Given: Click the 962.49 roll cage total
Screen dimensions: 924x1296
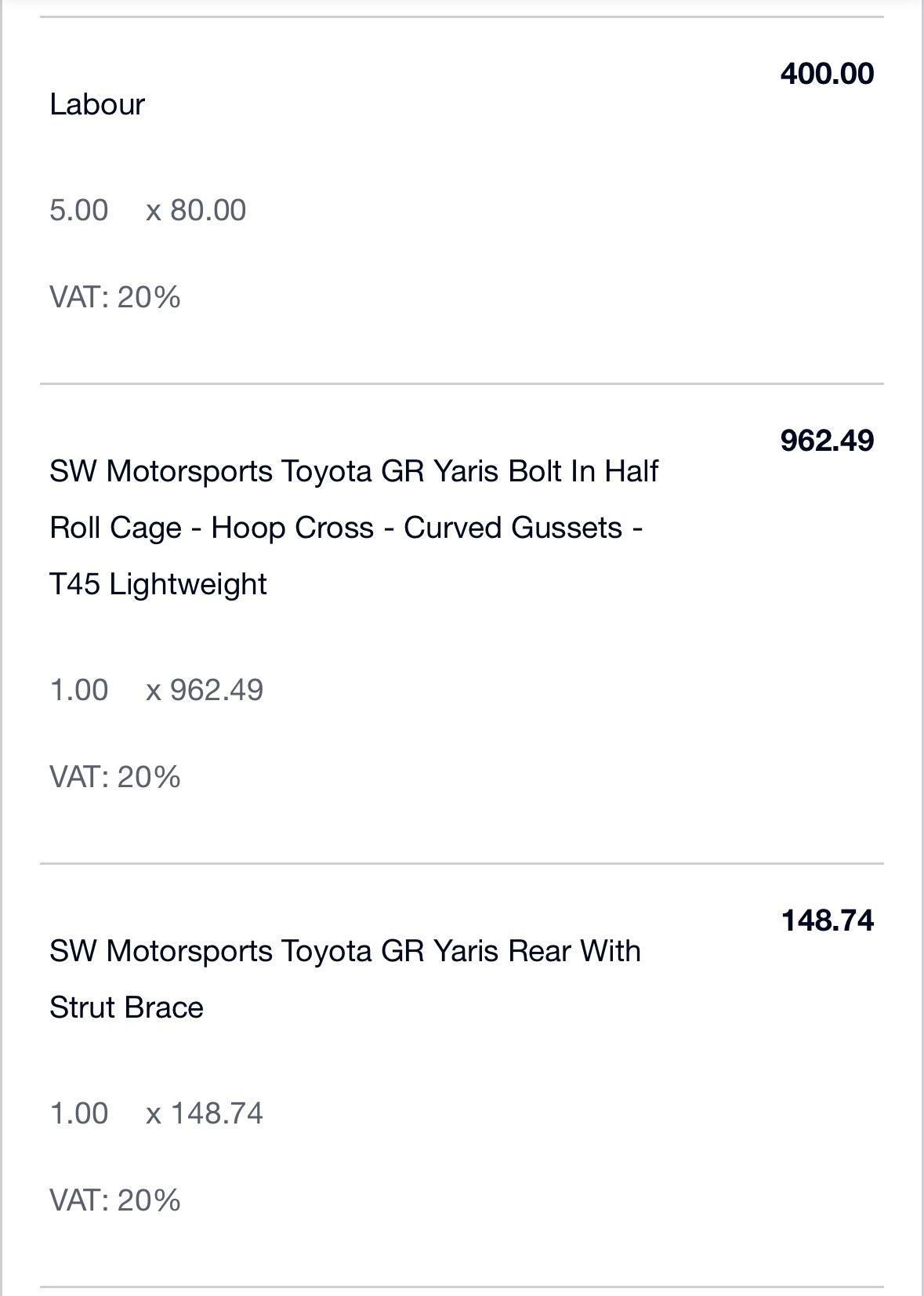Looking at the screenshot, I should point(827,441).
